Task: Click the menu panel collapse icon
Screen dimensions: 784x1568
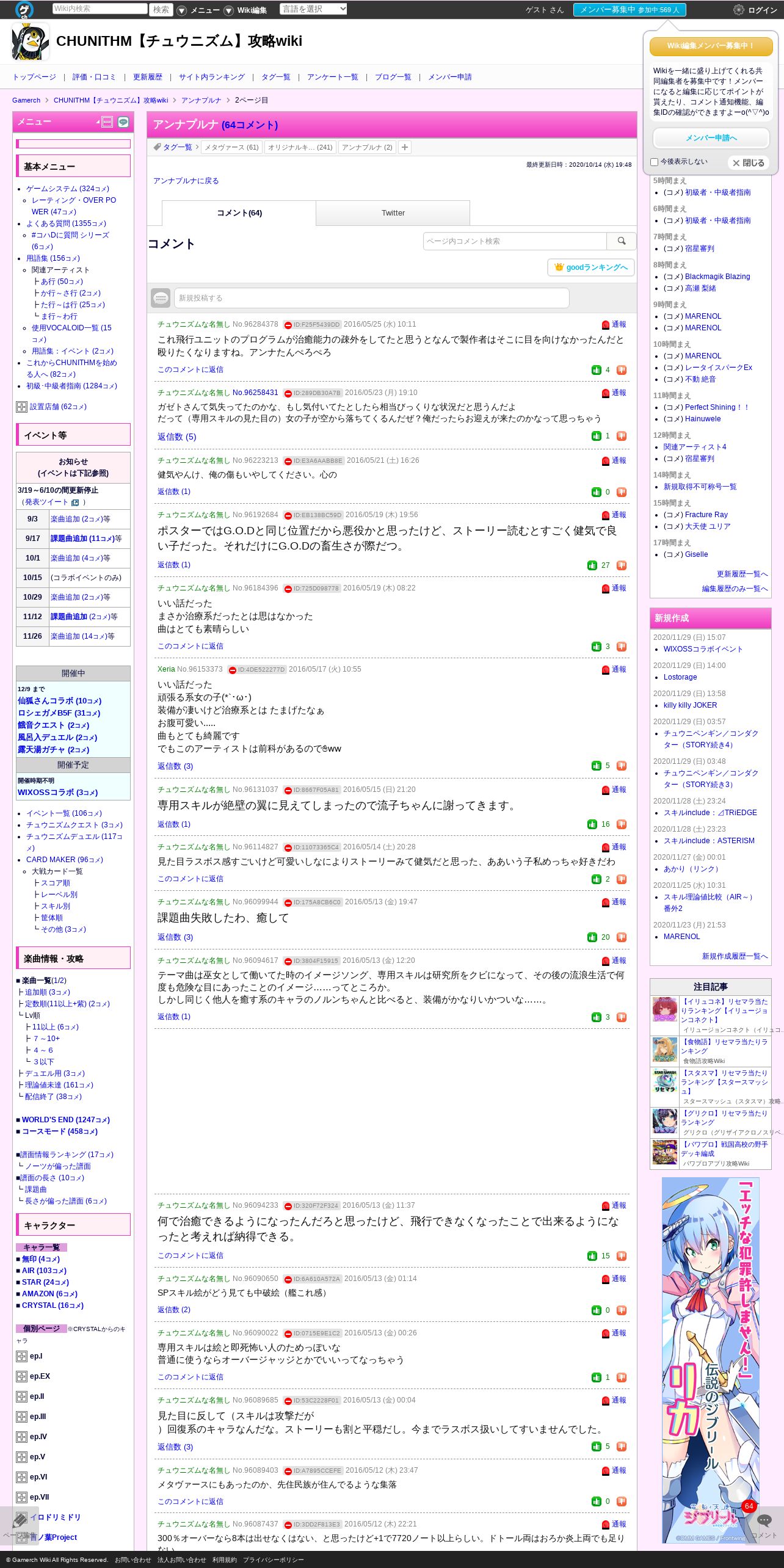Action: (x=107, y=122)
